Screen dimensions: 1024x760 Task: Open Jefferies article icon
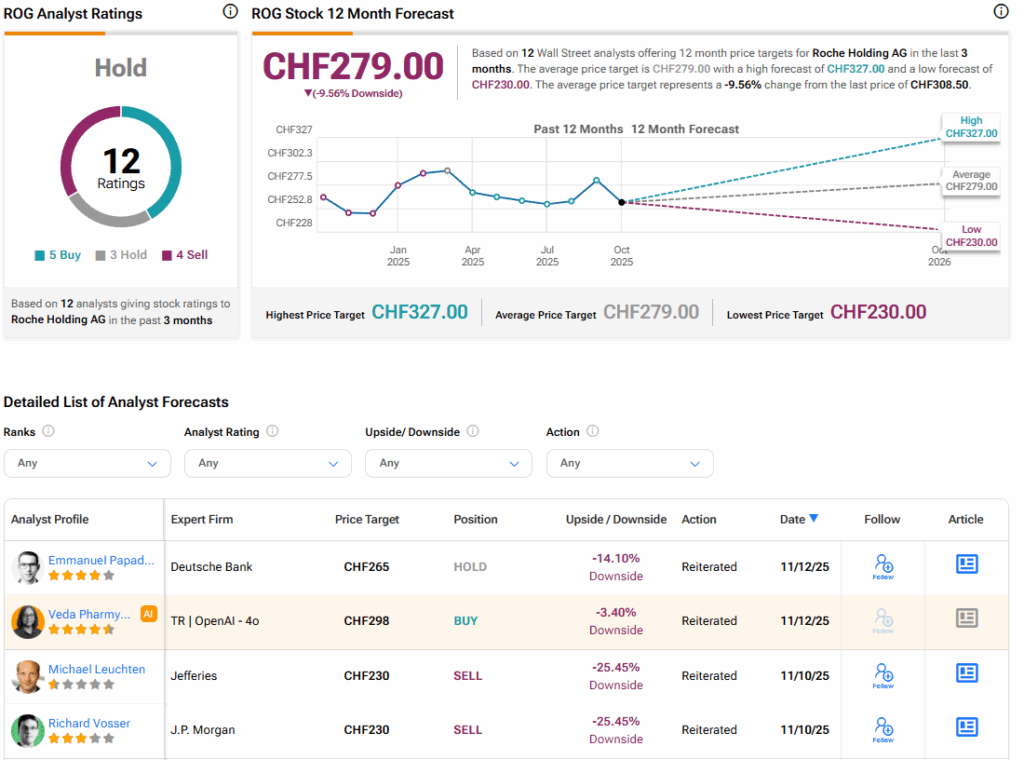(966, 673)
